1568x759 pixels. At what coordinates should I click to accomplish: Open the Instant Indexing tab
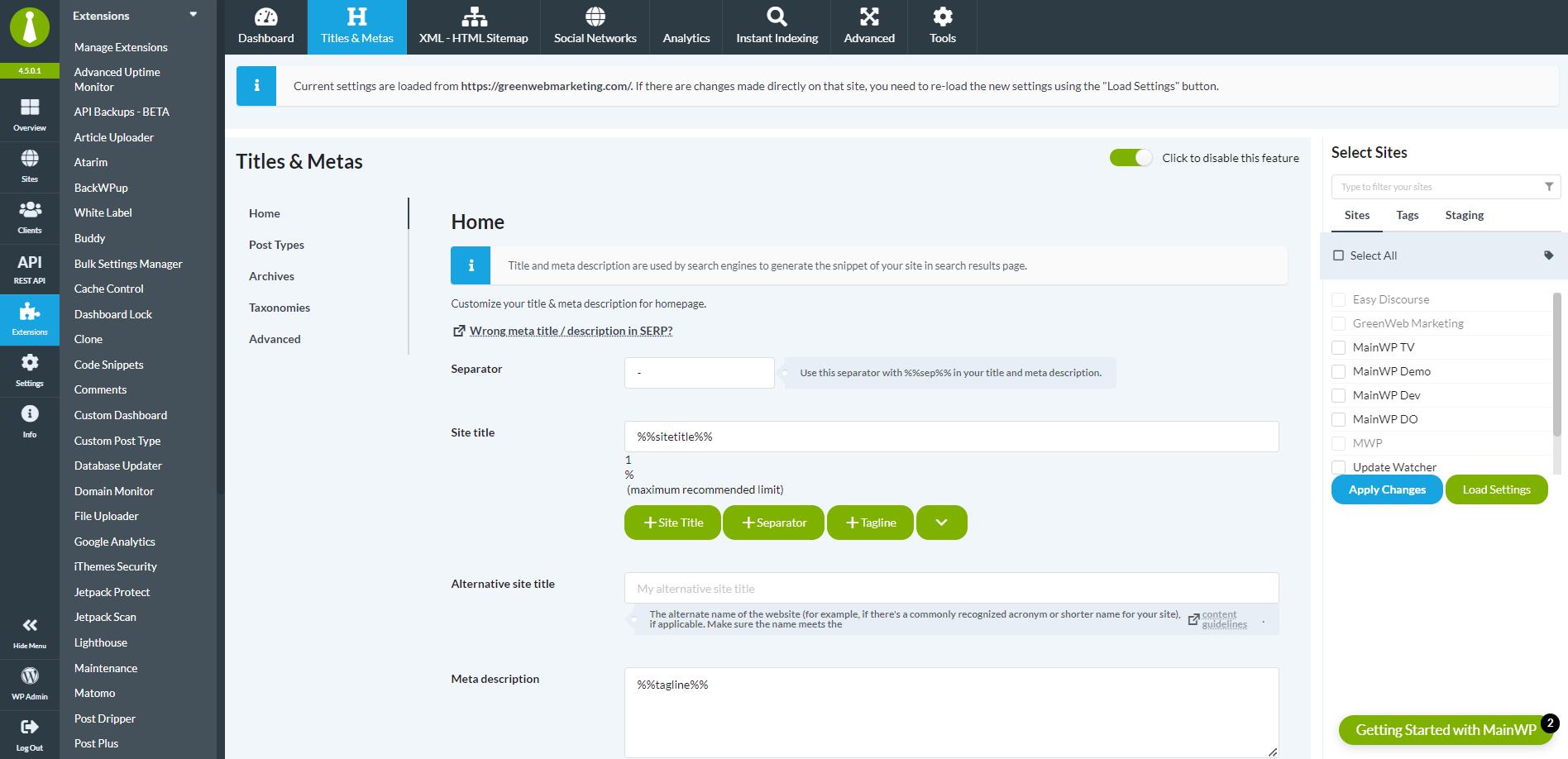click(x=777, y=27)
